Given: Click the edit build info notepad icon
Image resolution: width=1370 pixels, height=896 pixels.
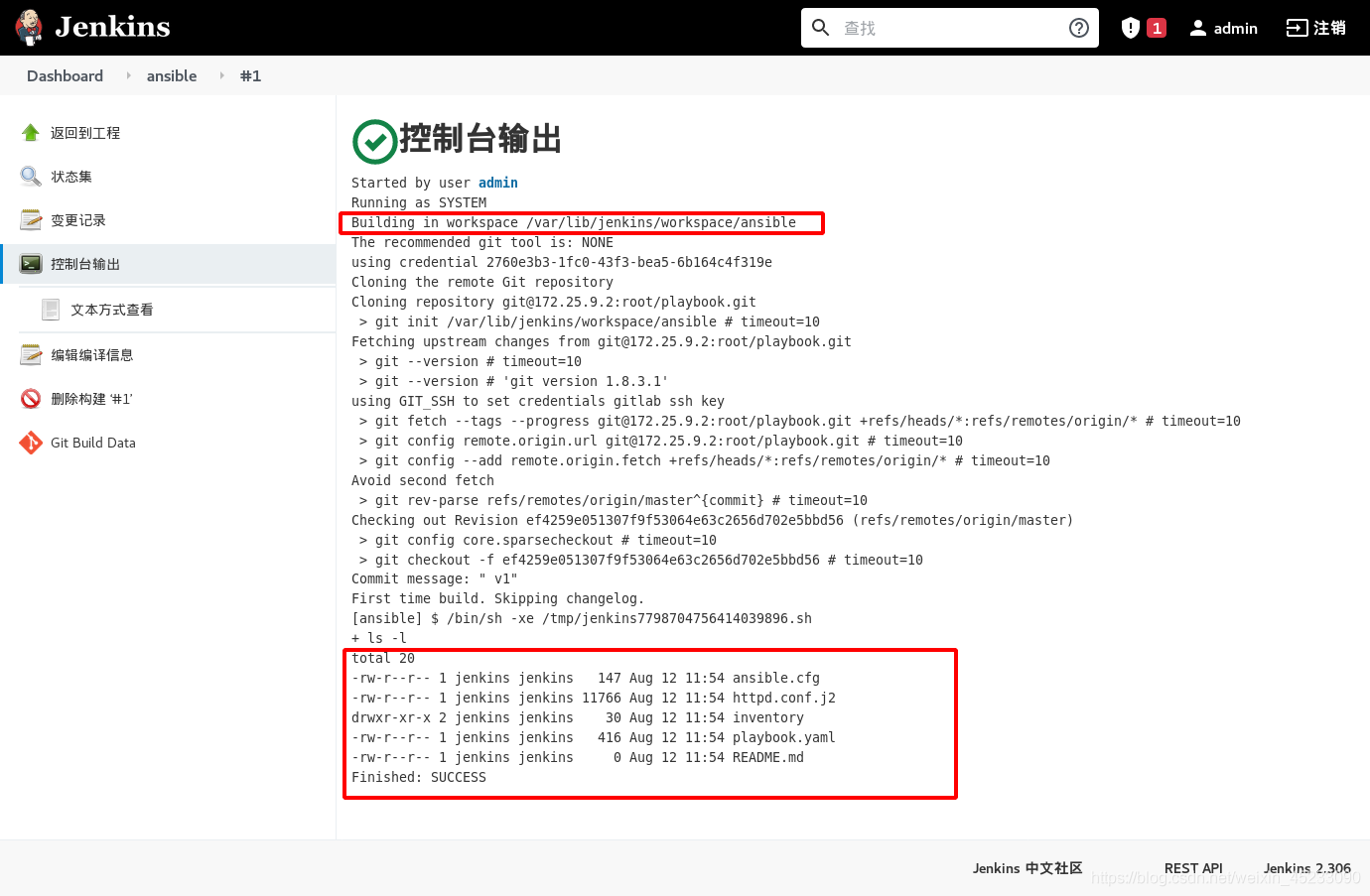Looking at the screenshot, I should (31, 355).
